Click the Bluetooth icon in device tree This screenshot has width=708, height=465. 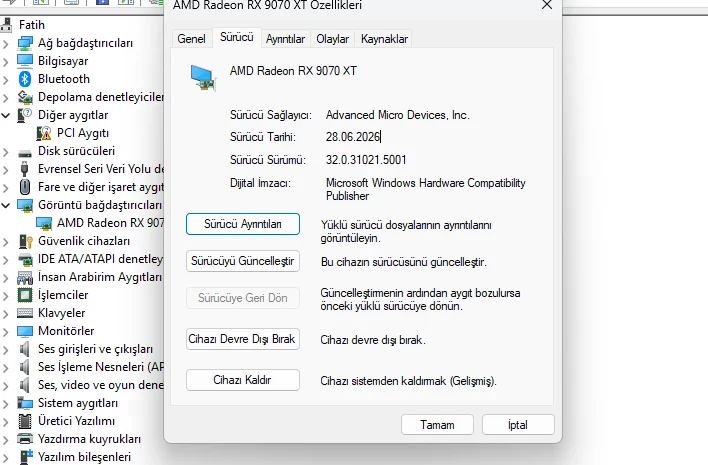[x=25, y=79]
